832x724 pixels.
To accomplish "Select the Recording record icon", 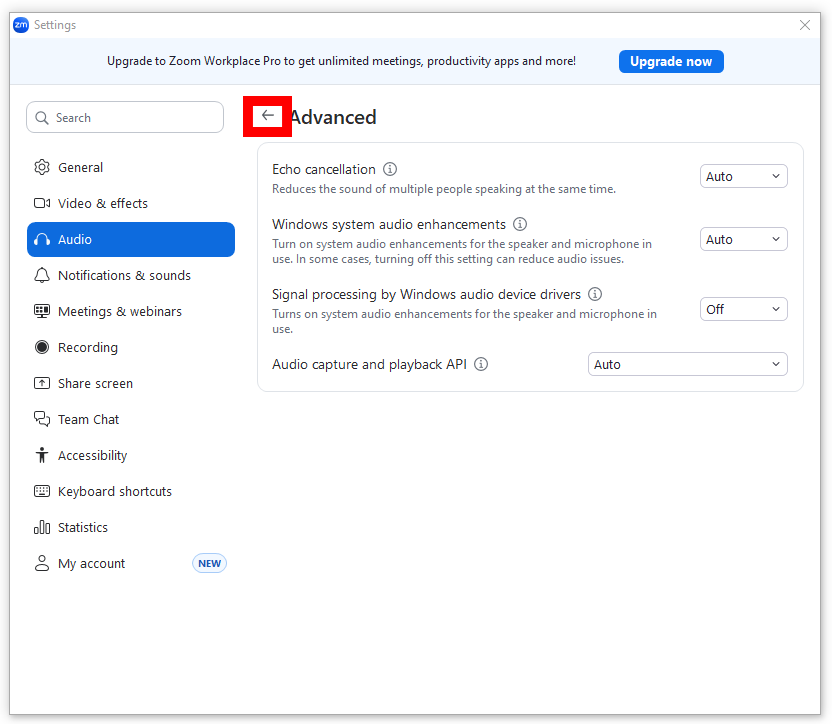I will [x=41, y=347].
